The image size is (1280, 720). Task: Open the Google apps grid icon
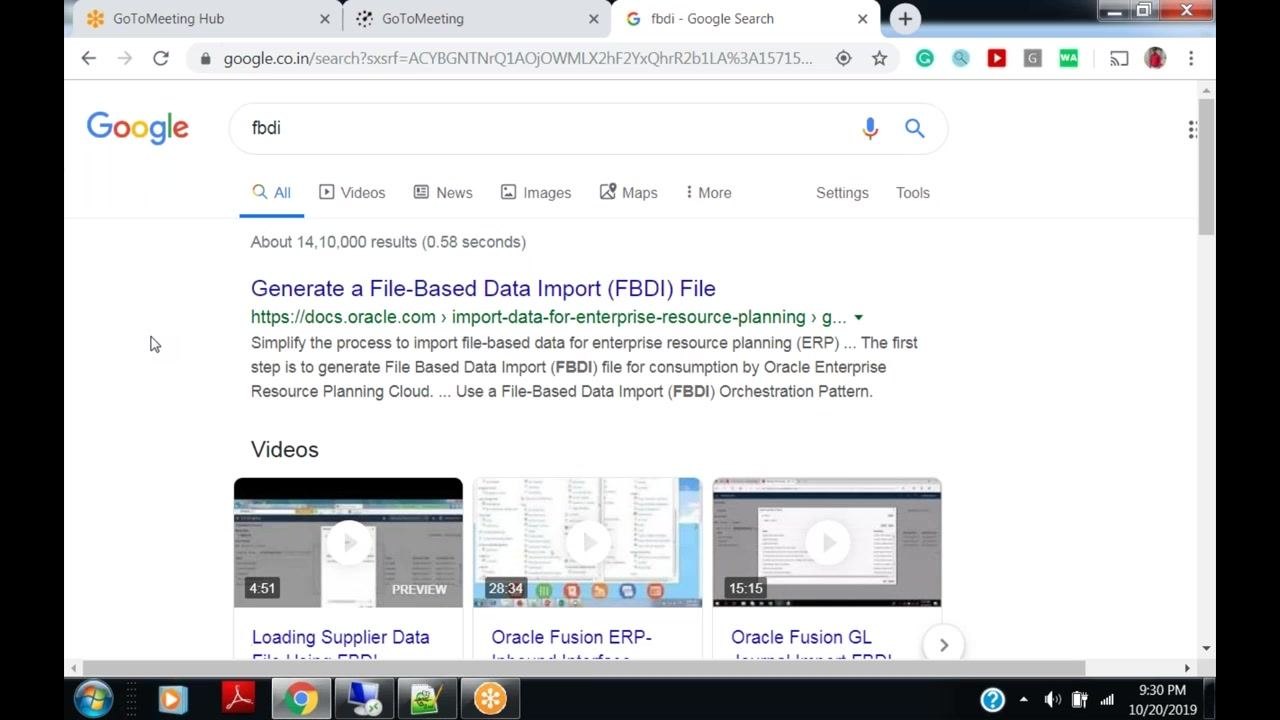pos(1193,129)
